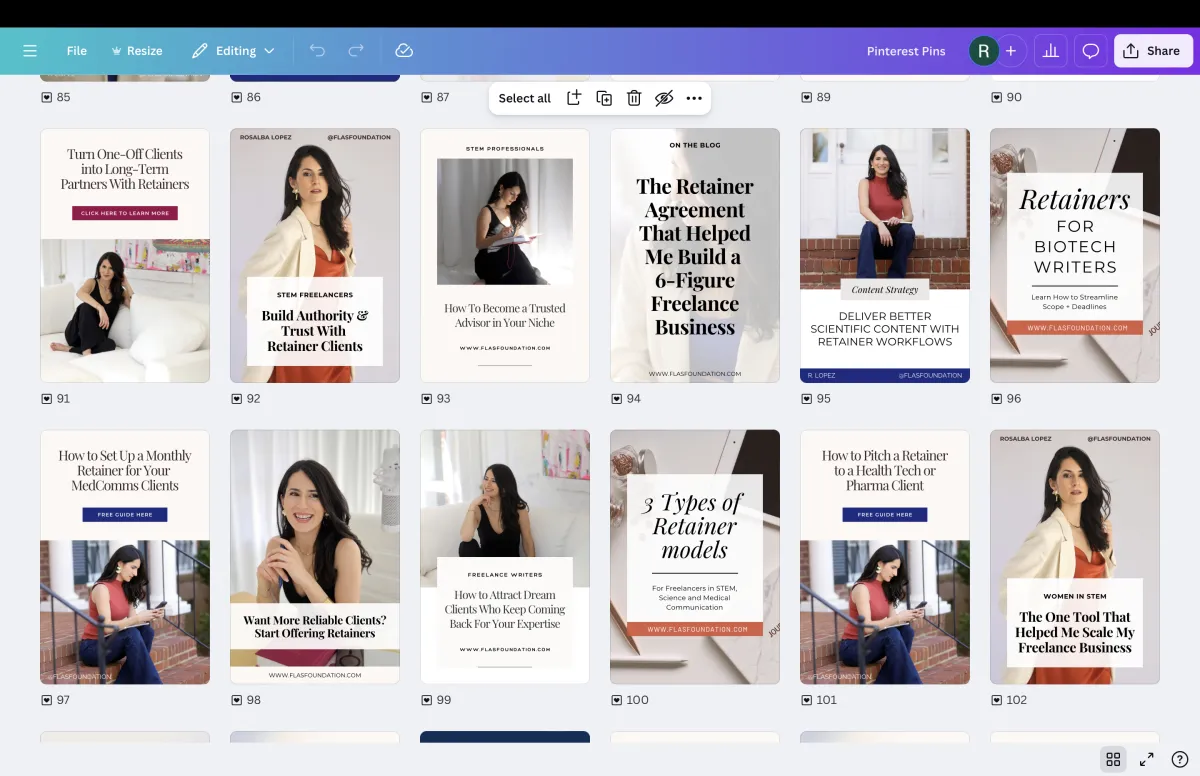Open the R profile avatar
1200x776 pixels.
tap(984, 51)
